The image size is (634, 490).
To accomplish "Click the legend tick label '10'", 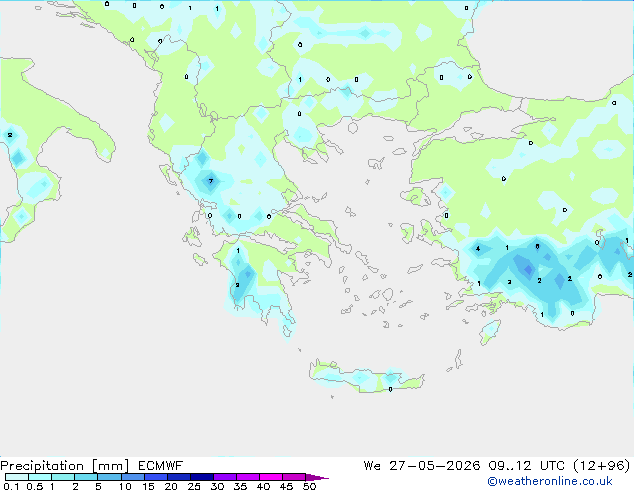I will pos(125,486).
